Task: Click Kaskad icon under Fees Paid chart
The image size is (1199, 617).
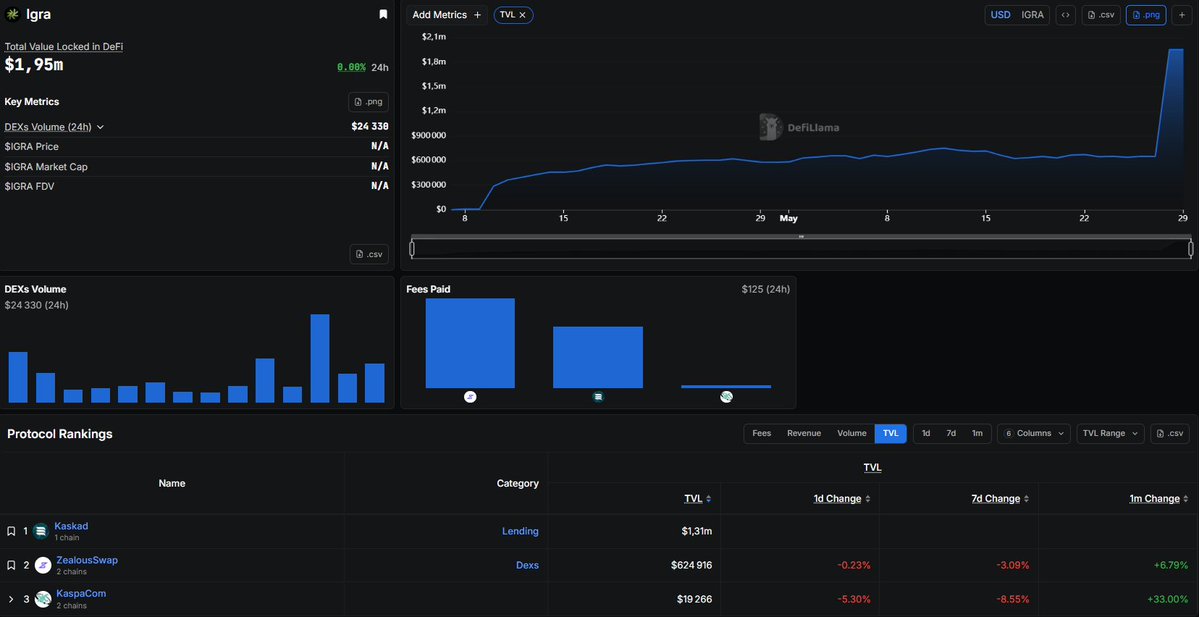Action: point(598,397)
